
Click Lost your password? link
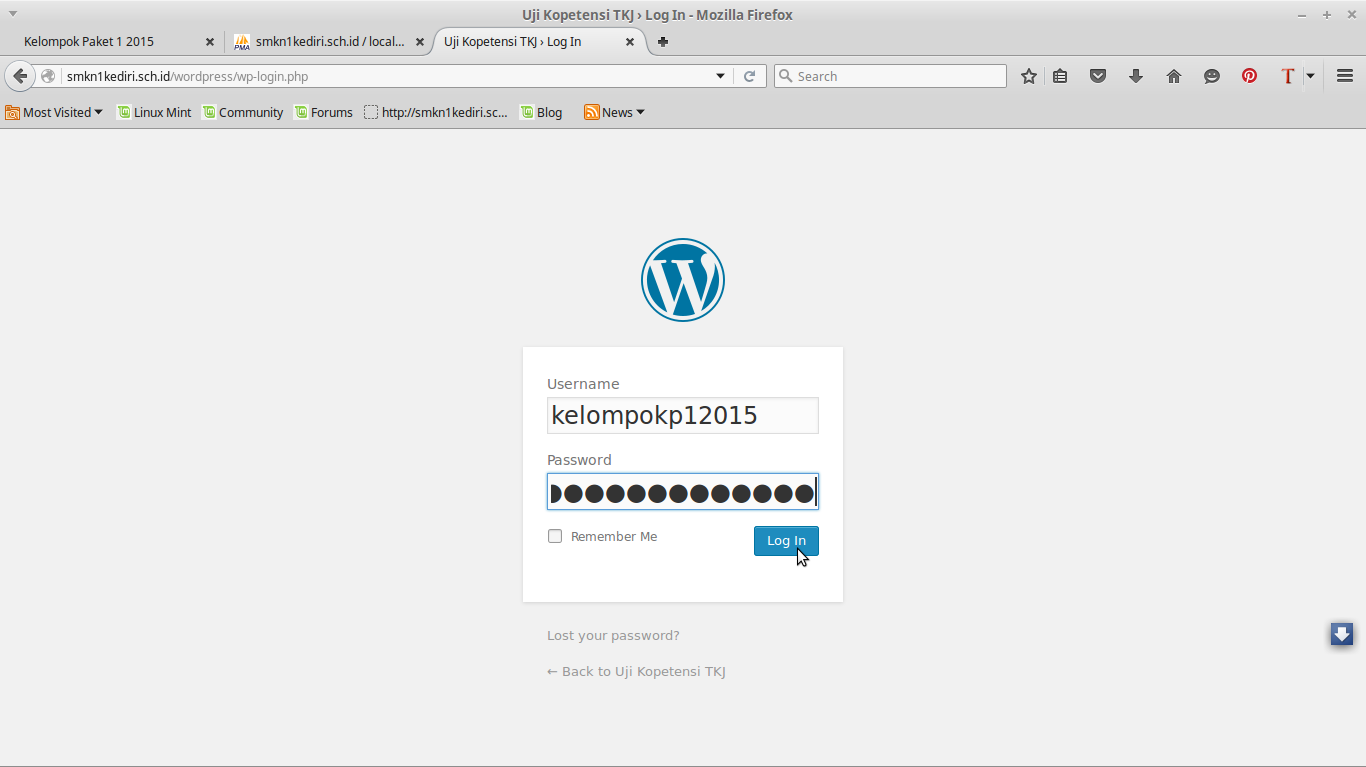coord(613,635)
